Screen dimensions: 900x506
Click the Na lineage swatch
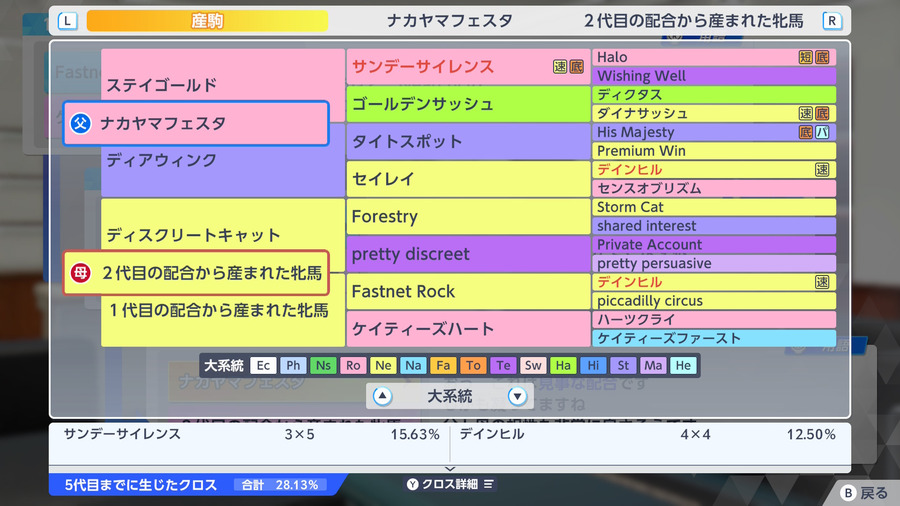tap(413, 365)
